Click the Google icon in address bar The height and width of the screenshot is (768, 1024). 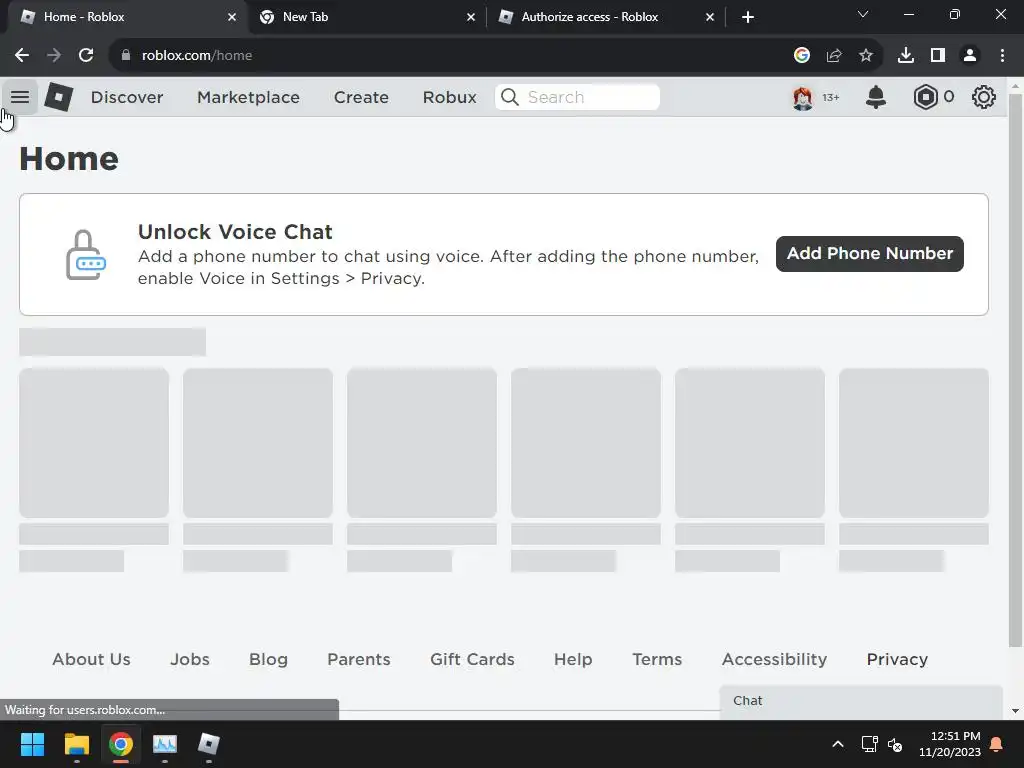pyautogui.click(x=802, y=56)
